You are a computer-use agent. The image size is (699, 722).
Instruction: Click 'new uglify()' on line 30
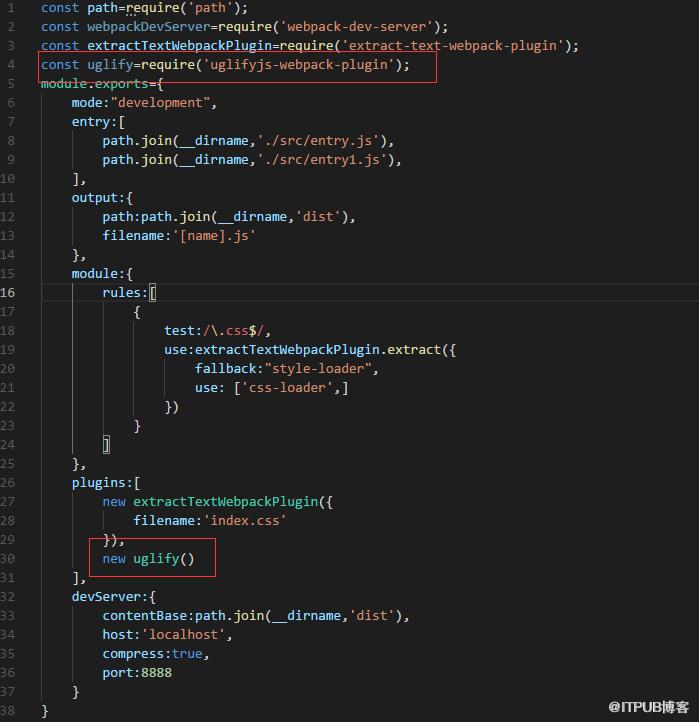[148, 559]
